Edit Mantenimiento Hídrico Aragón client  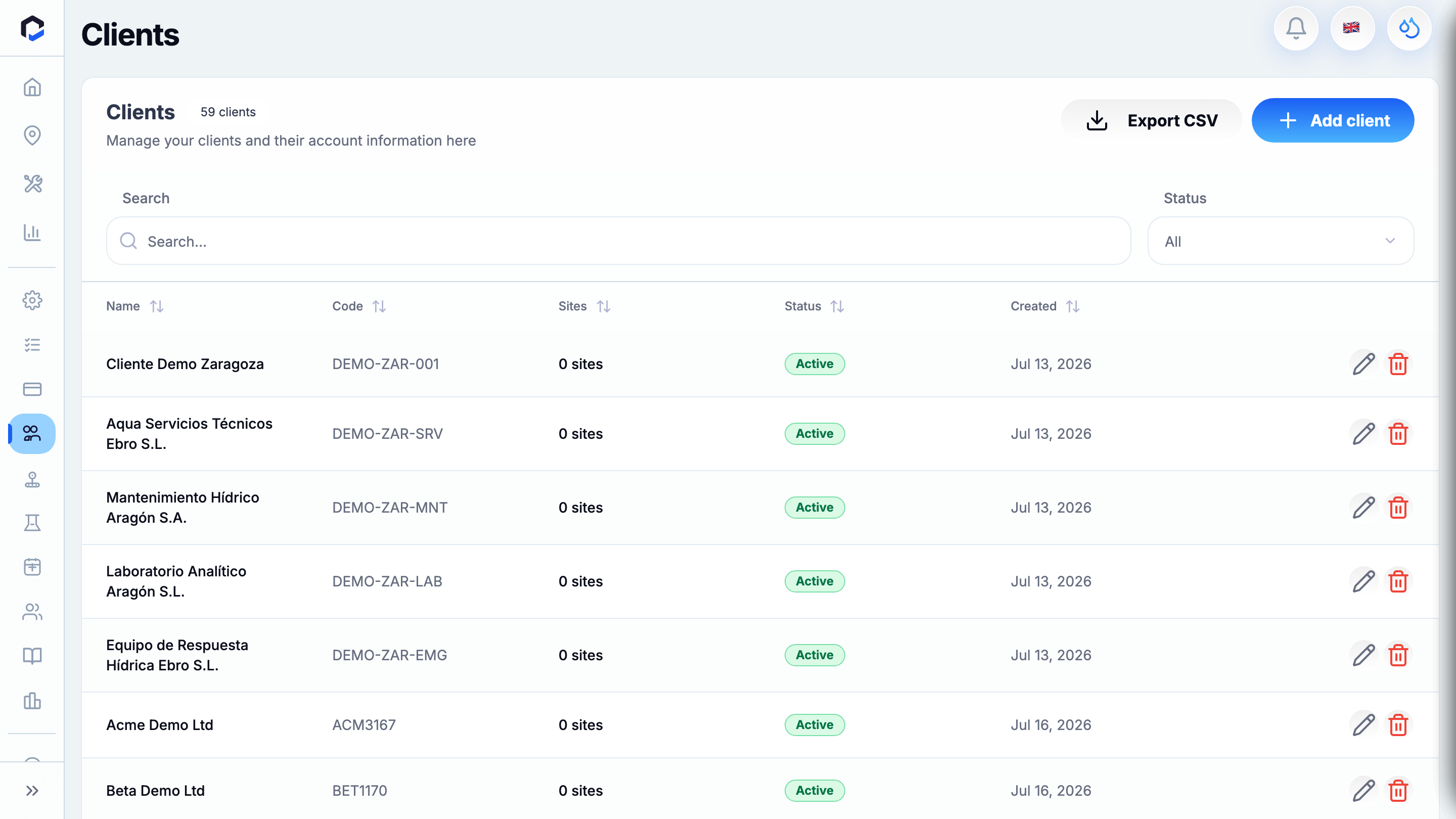click(x=1363, y=508)
